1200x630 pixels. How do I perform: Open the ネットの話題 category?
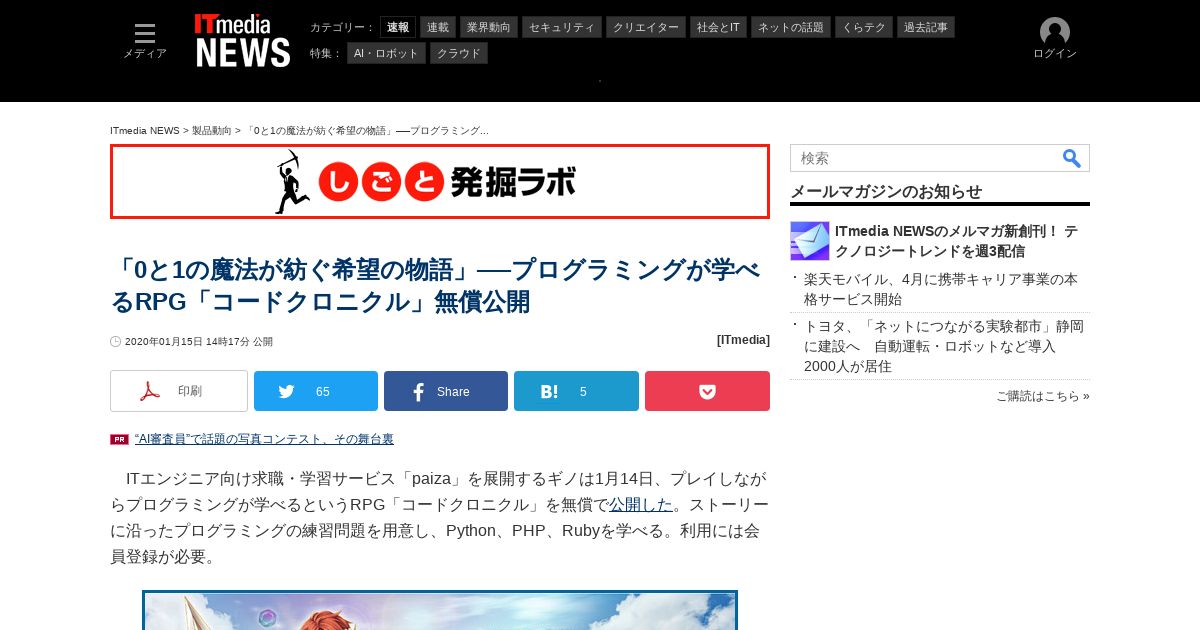coord(791,27)
